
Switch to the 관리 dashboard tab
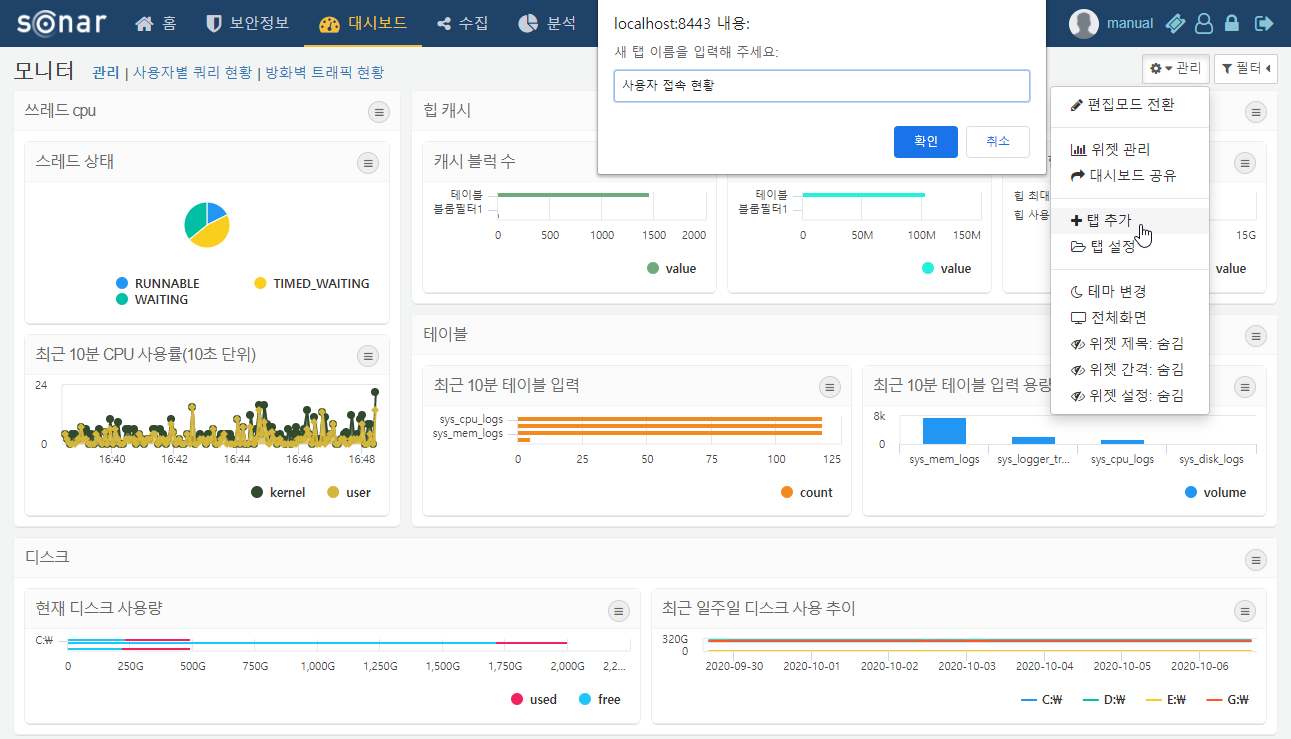[106, 72]
